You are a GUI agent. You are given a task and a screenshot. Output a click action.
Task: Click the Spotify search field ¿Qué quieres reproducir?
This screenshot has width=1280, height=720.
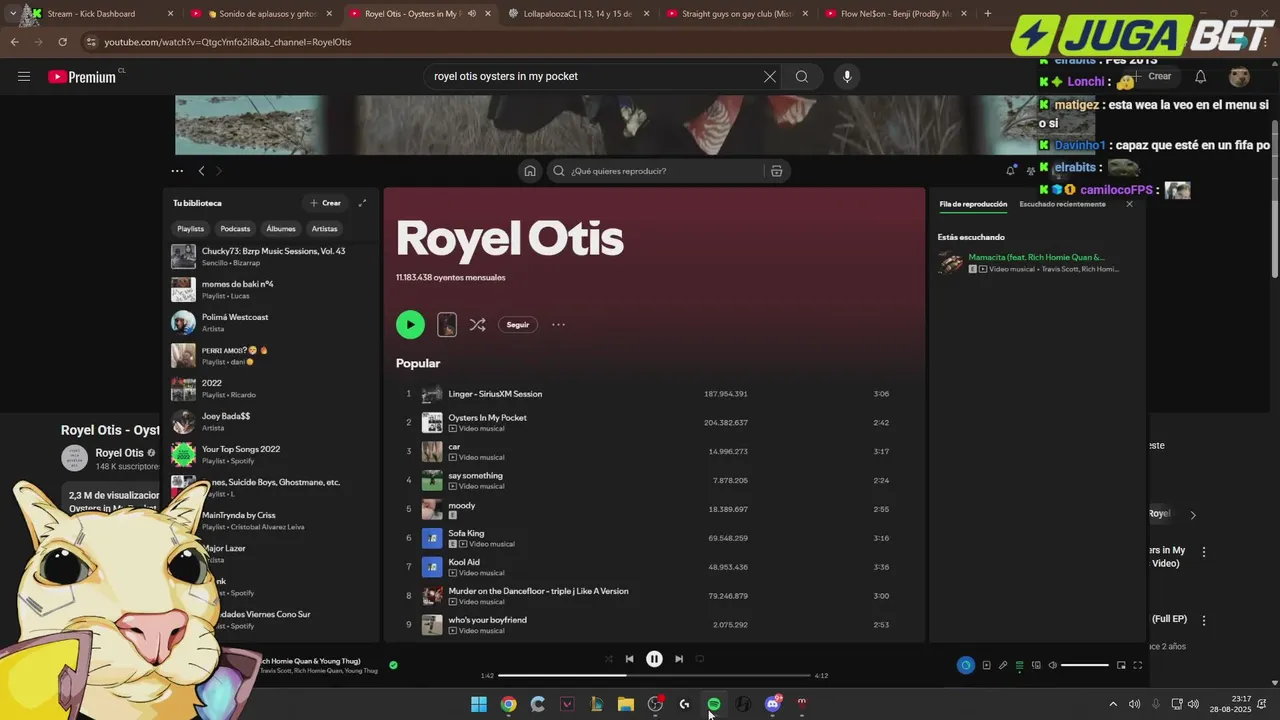pyautogui.click(x=655, y=171)
